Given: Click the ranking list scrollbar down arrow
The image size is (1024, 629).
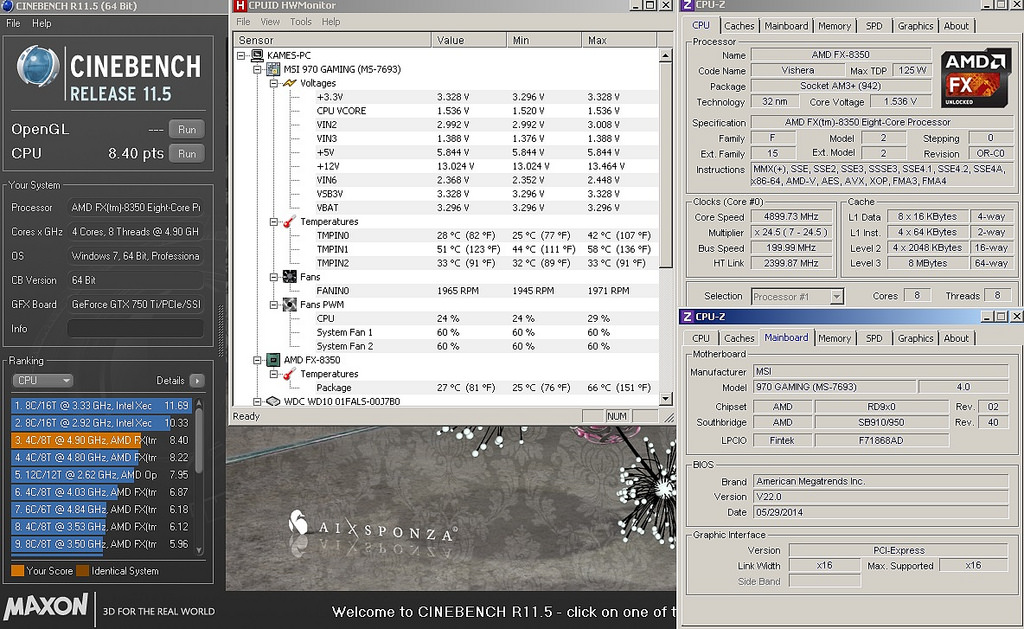Looking at the screenshot, I should [199, 551].
